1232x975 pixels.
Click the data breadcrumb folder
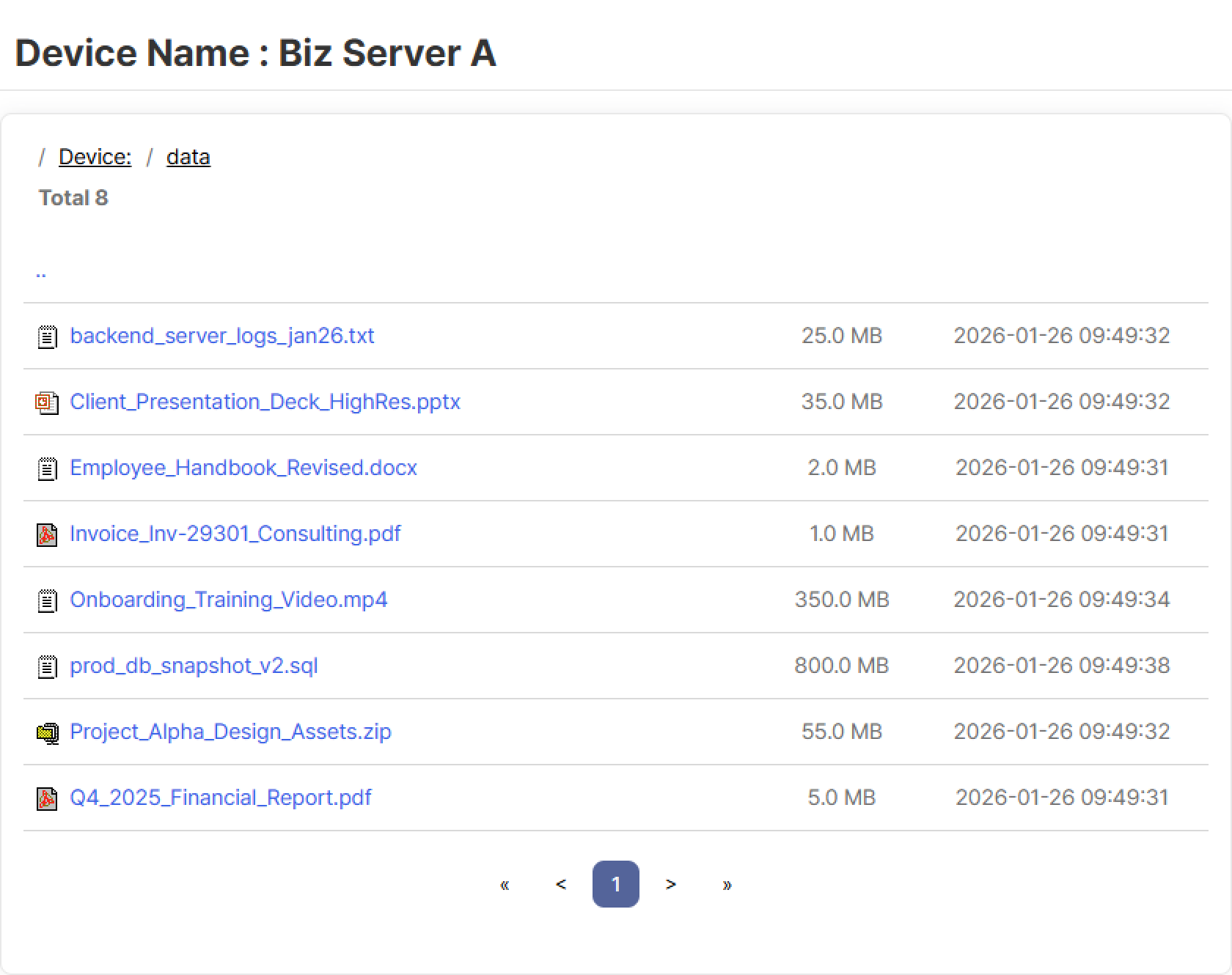click(188, 157)
